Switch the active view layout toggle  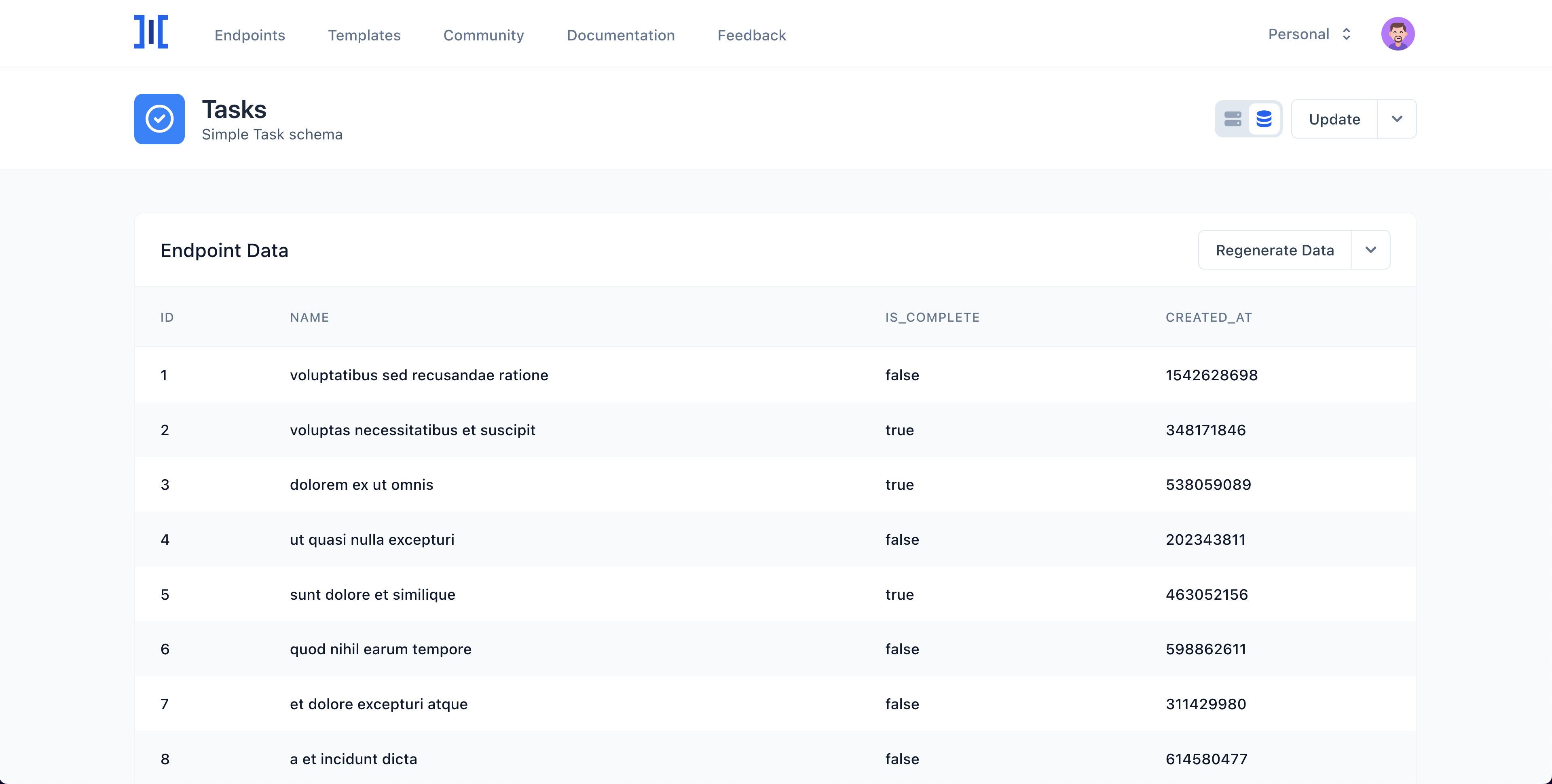pyautogui.click(x=1233, y=119)
